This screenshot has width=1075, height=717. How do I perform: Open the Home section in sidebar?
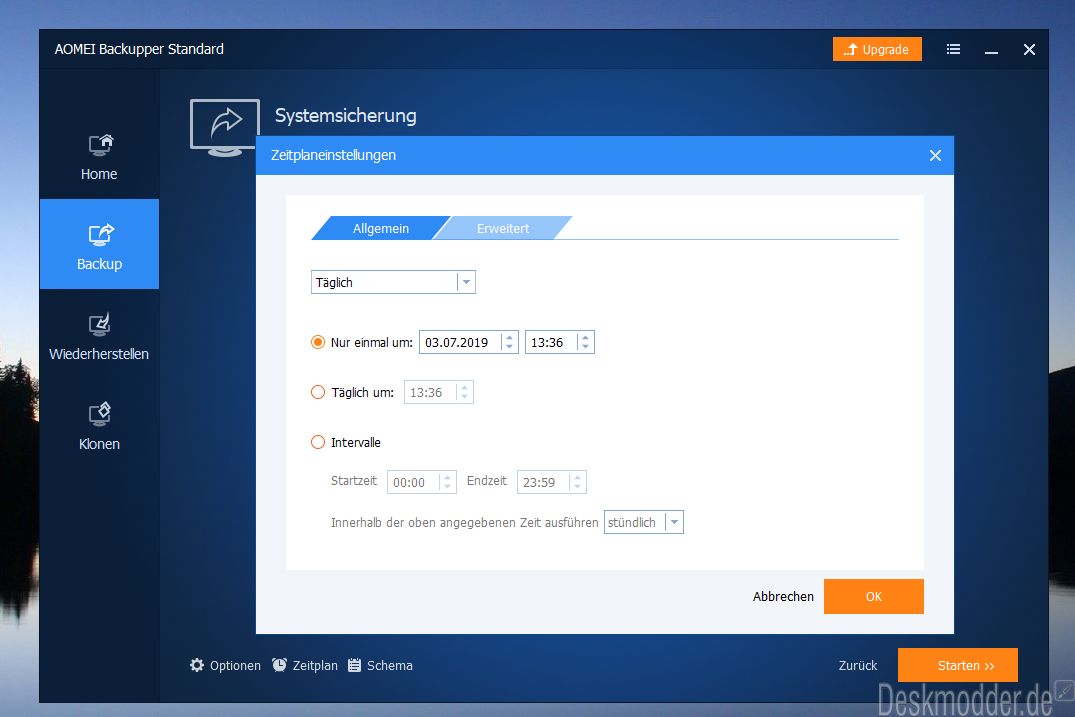tap(99, 157)
